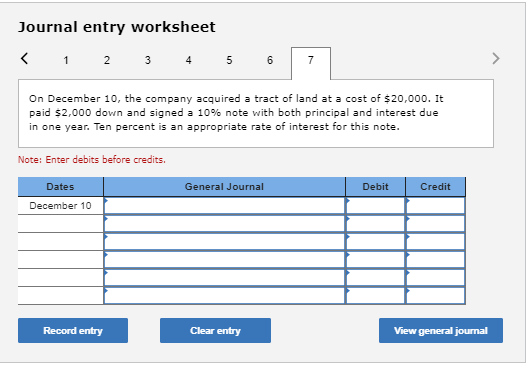This screenshot has height=370, width=527.
Task: Go to previous entry with left arrow
Action: point(24,58)
